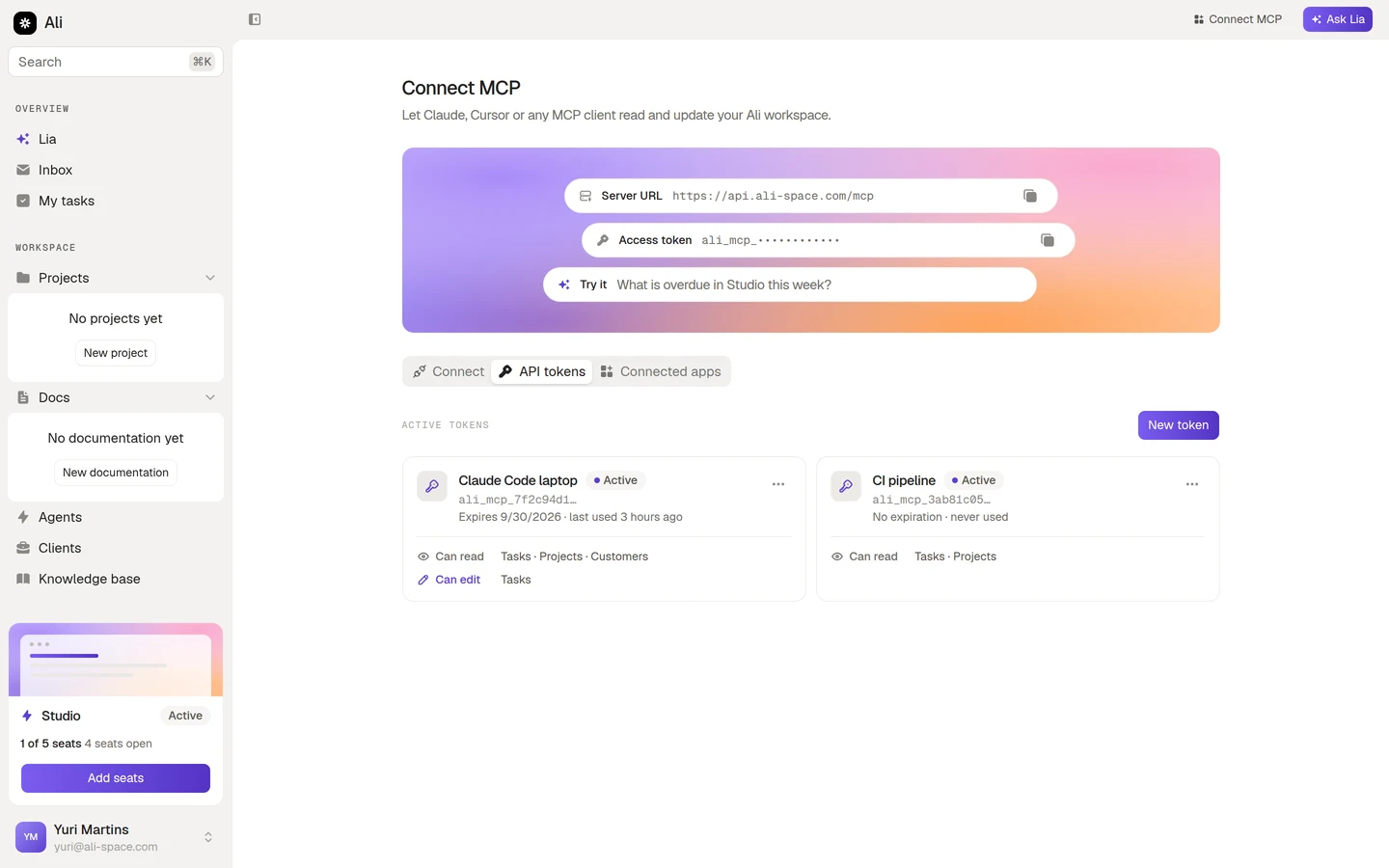
Task: Click the eye icon by Claude Code Can read
Action: 422,556
